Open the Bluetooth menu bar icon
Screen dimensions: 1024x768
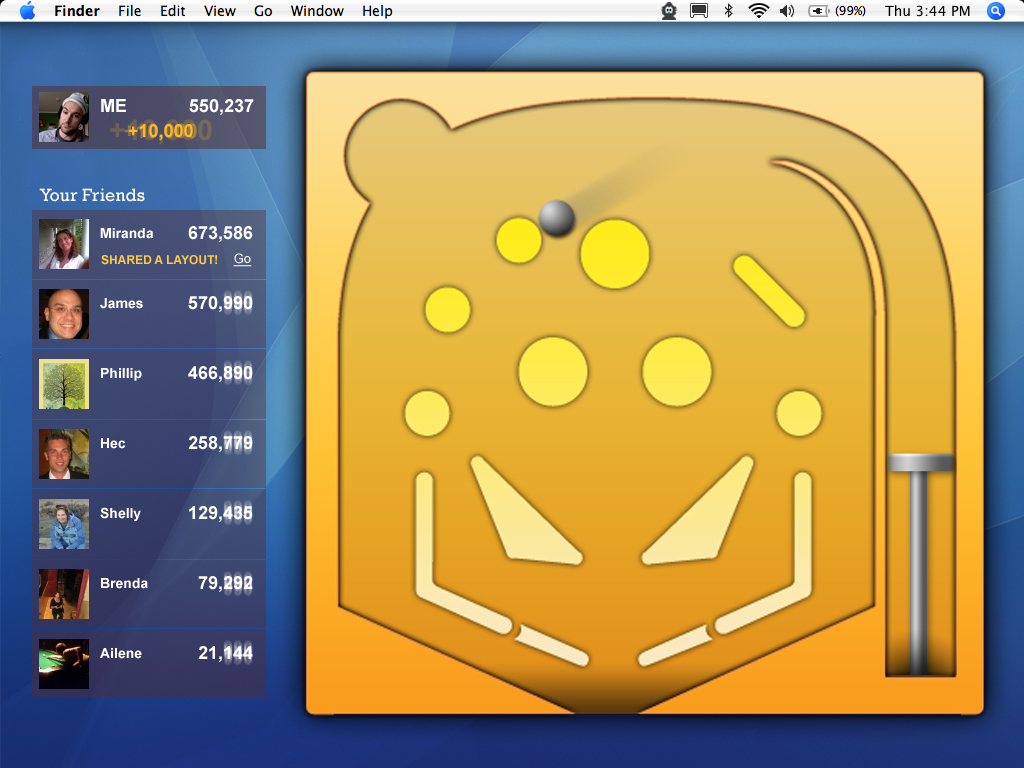(x=729, y=11)
